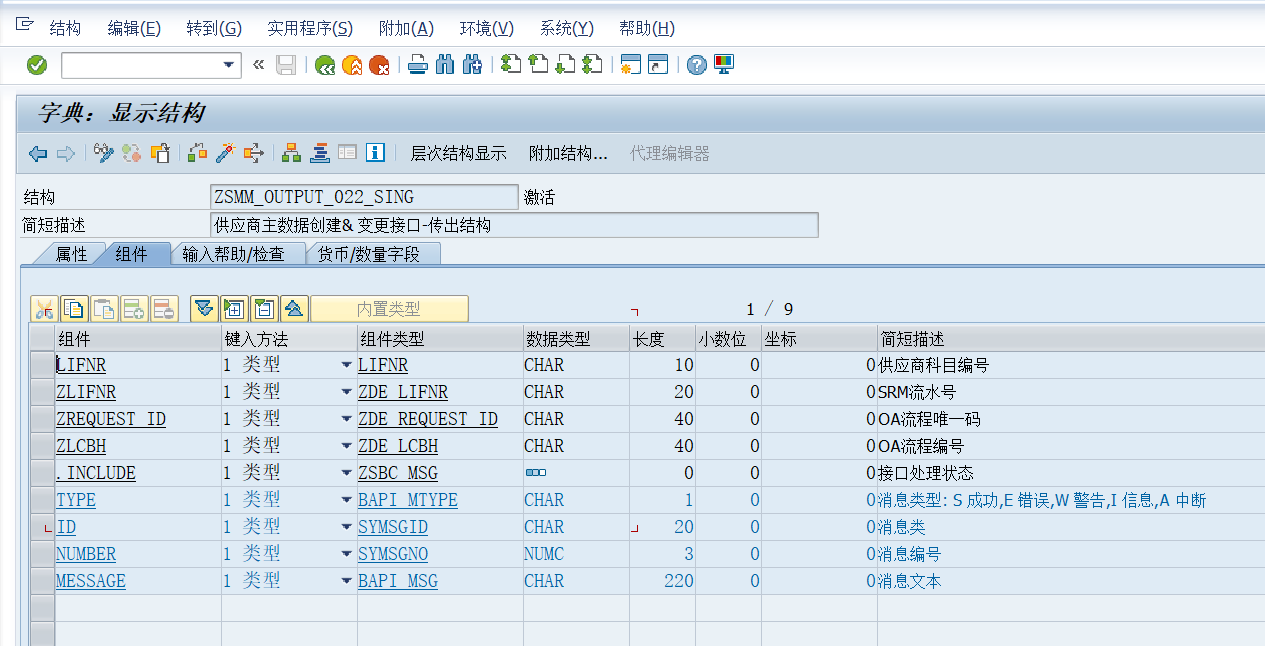This screenshot has width=1265, height=646.
Task: Open the BAPI_MTYPE component type link
Action: click(408, 501)
